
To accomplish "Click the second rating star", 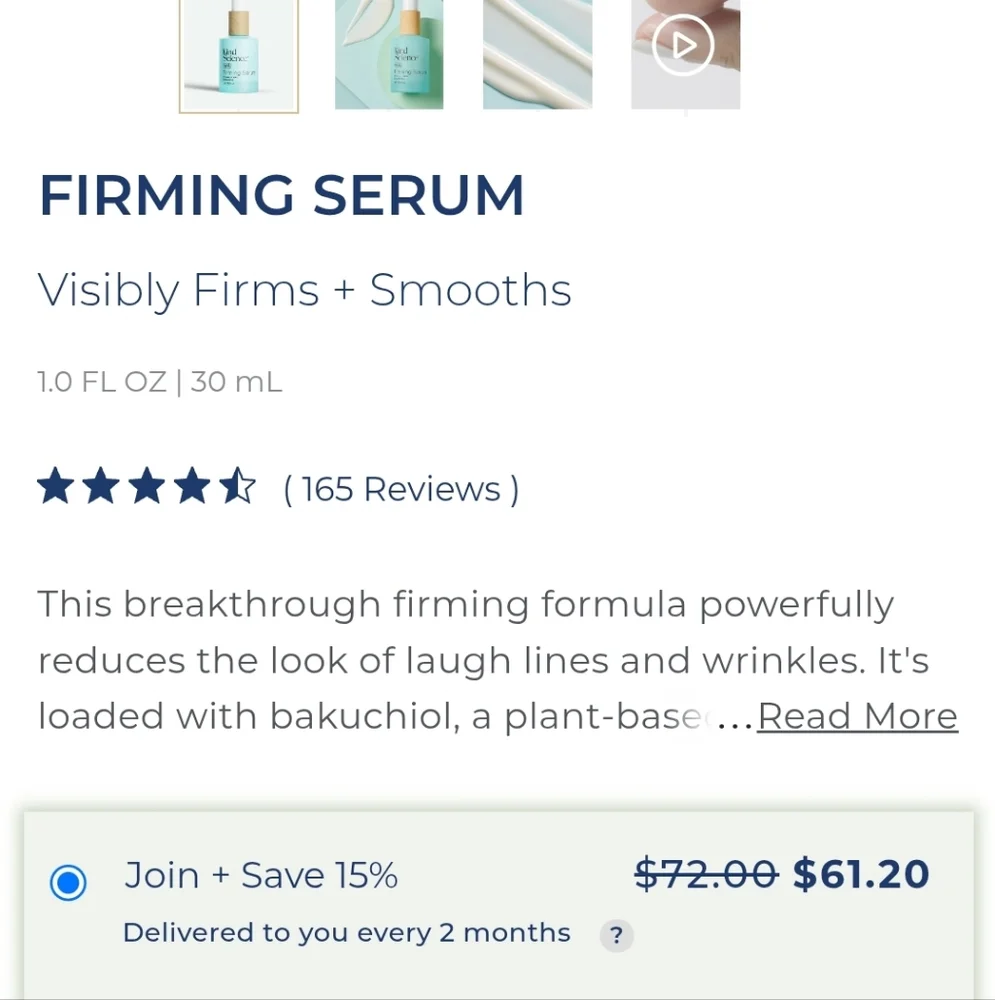I will (x=101, y=485).
